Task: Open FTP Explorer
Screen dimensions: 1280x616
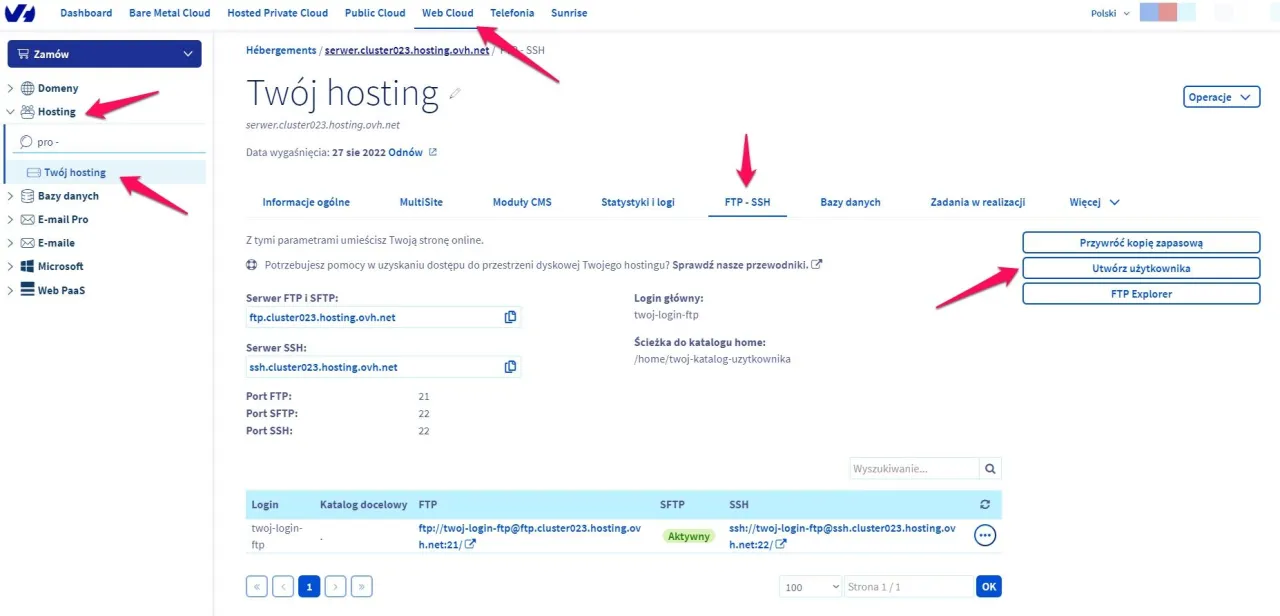Action: tap(1140, 294)
